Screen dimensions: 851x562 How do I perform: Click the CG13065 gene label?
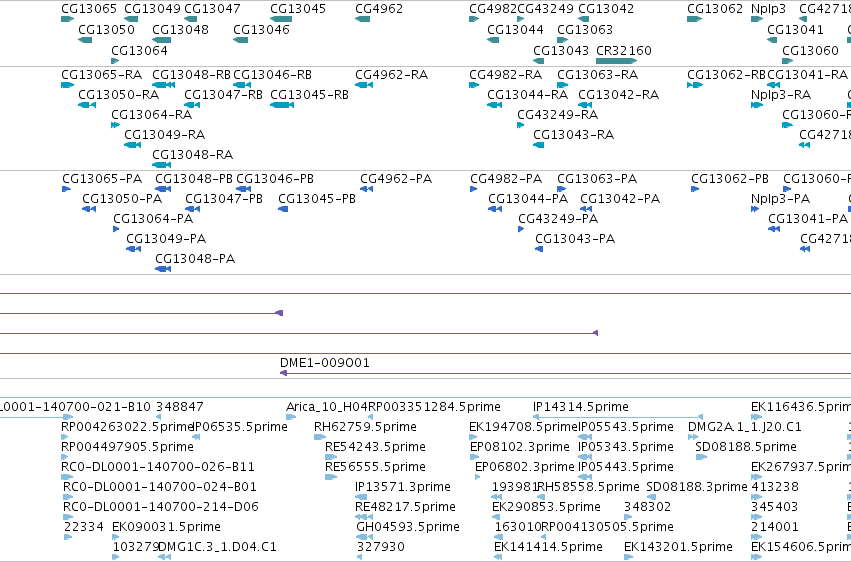click(x=89, y=9)
